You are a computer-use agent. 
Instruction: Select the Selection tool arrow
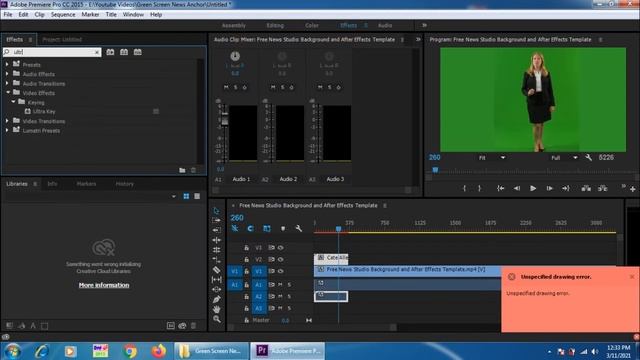click(x=216, y=211)
